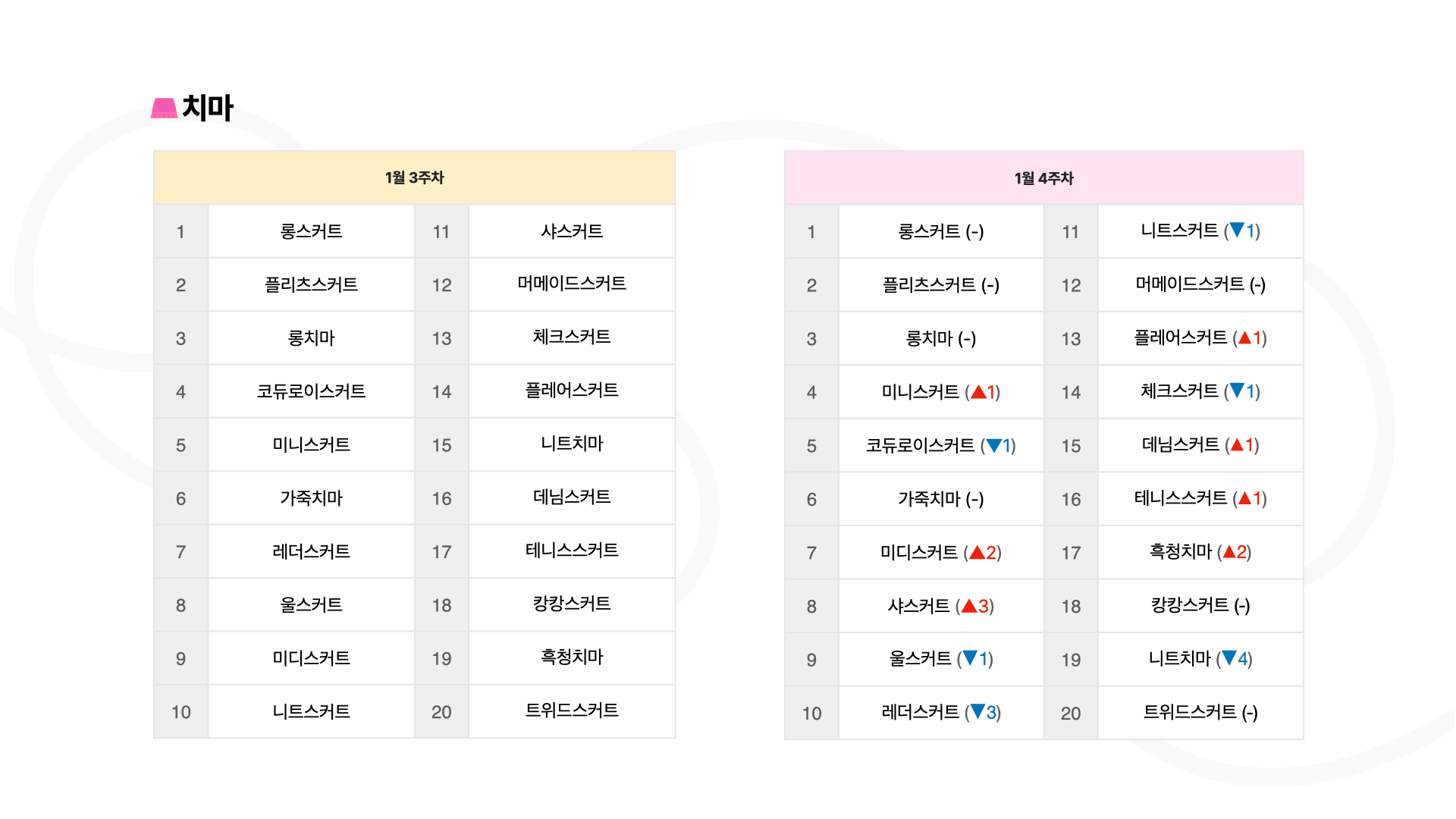Click the 테니스스커트 (▲1) cell
The height and width of the screenshot is (819, 1456).
(1200, 499)
